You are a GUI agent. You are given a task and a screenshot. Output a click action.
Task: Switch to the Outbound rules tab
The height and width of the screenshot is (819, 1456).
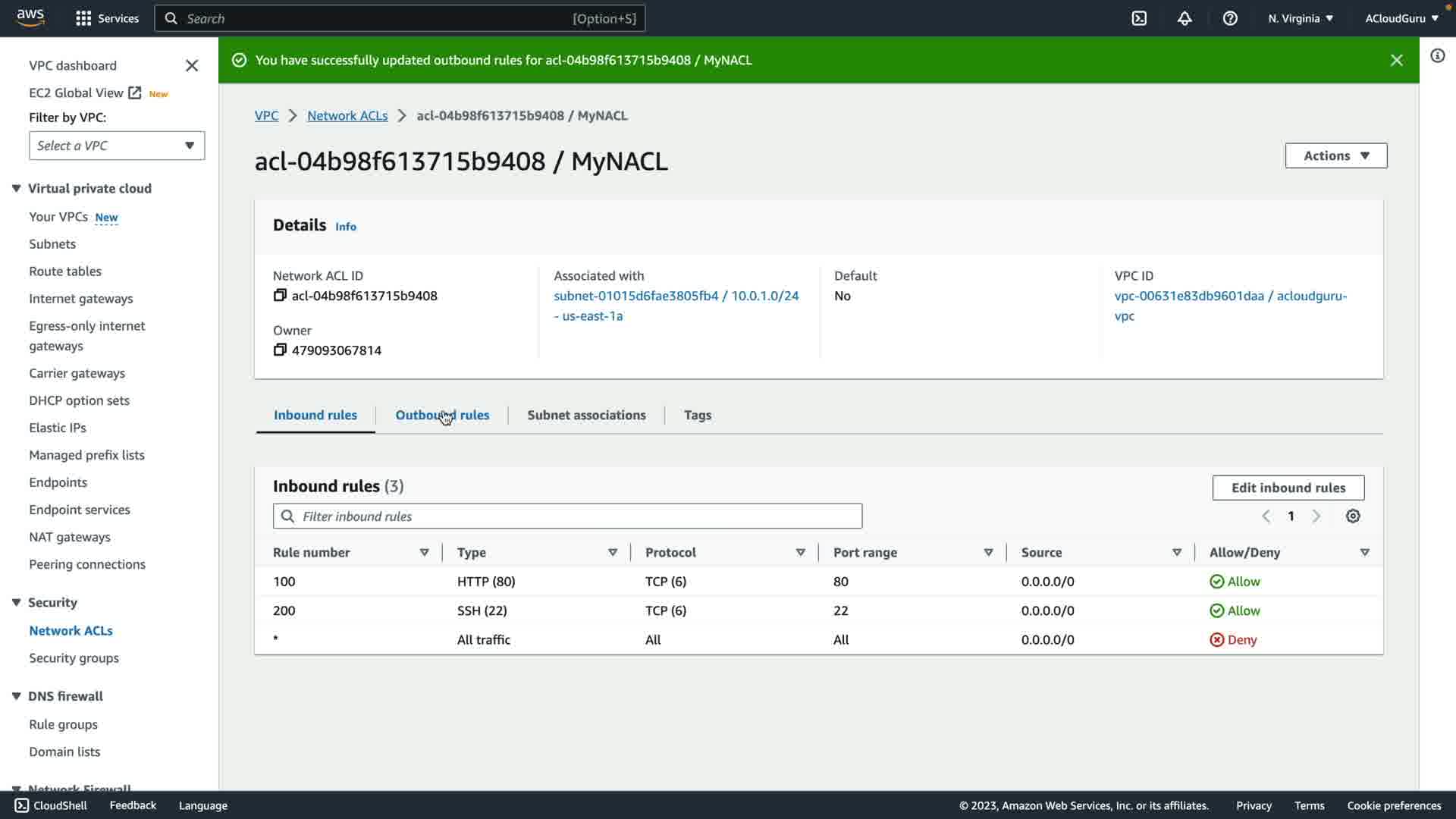[x=442, y=415]
